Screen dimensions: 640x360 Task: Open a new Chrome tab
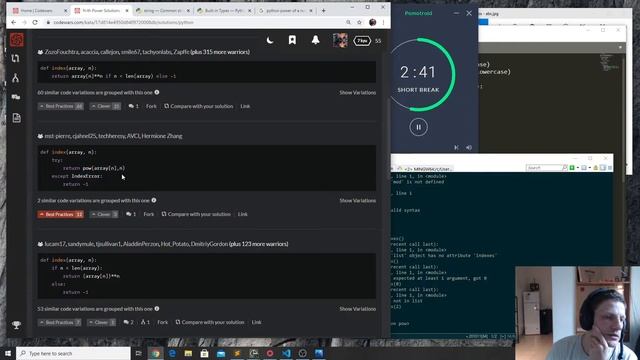tap(323, 10)
